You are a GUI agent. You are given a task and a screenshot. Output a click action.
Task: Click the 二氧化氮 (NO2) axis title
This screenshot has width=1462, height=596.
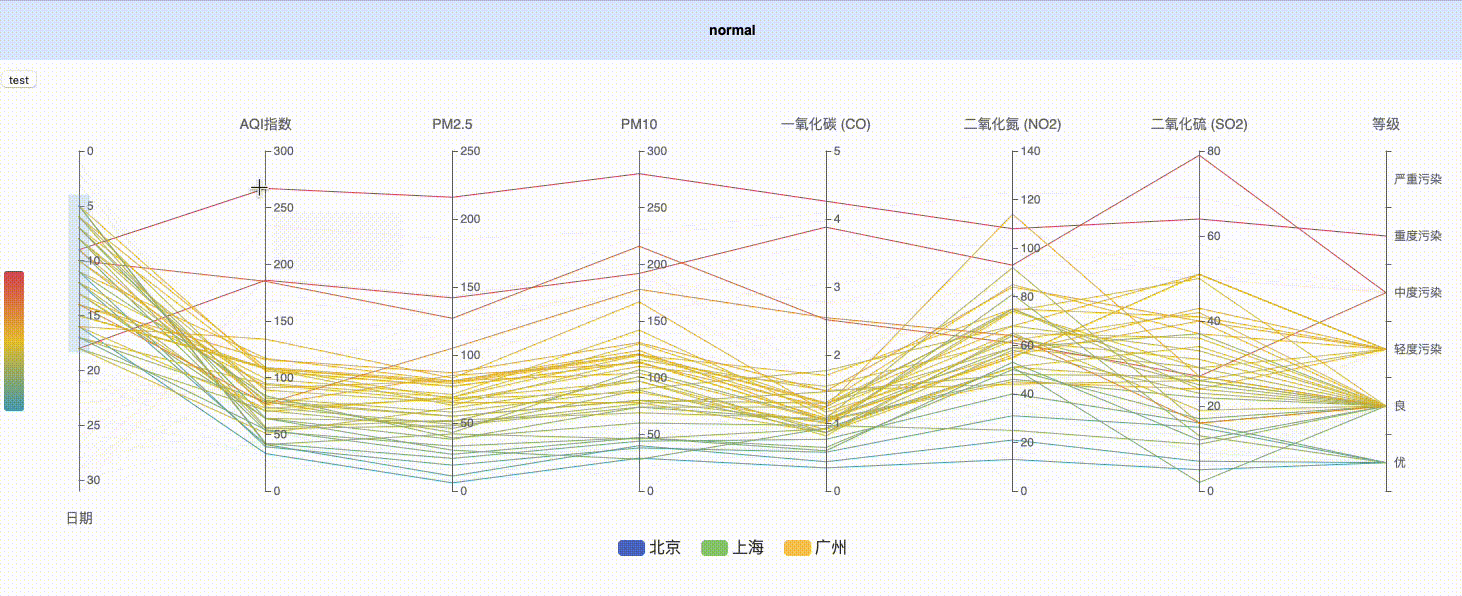(1013, 124)
